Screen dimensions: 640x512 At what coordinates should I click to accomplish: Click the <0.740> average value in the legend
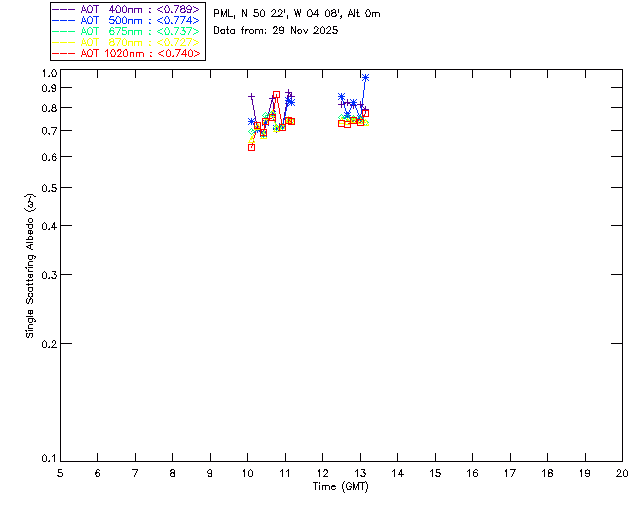click(x=178, y=53)
